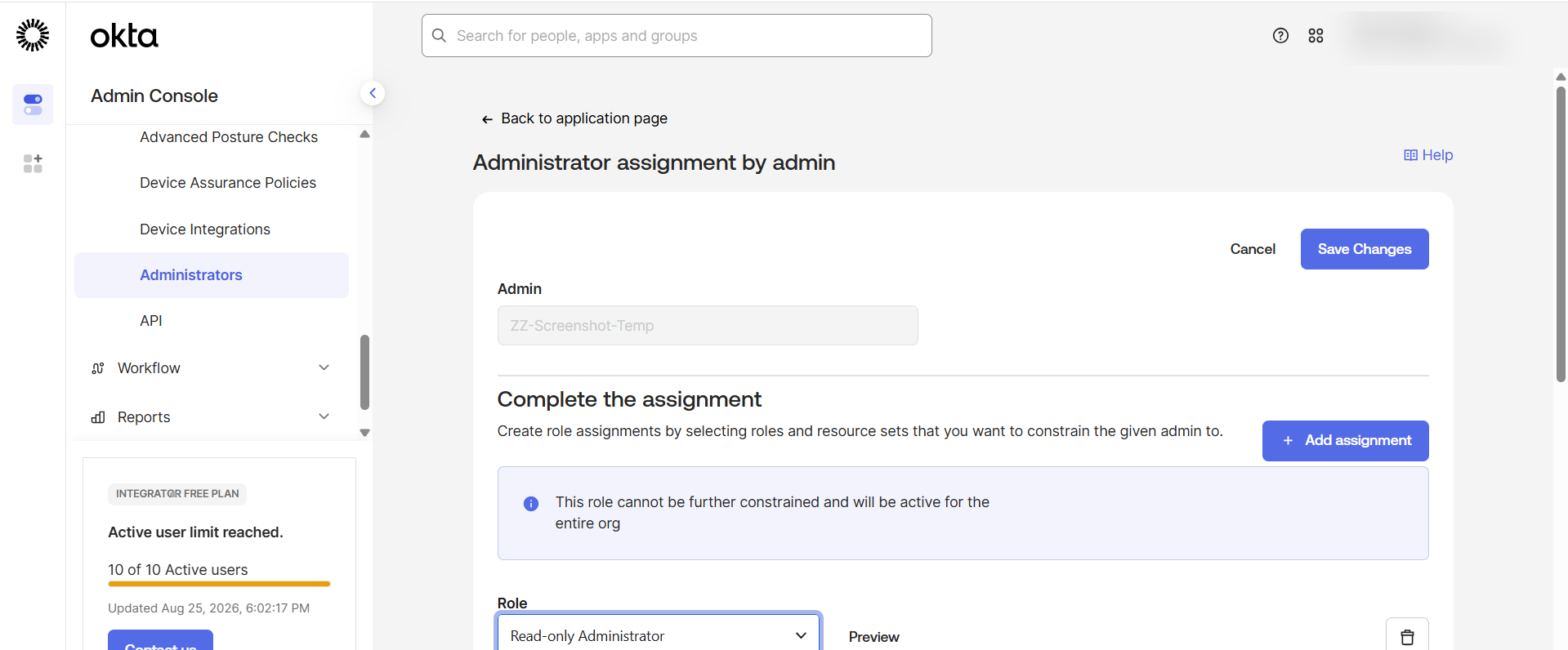Click the active users progress bar
The height and width of the screenshot is (650, 1568).
point(219,584)
